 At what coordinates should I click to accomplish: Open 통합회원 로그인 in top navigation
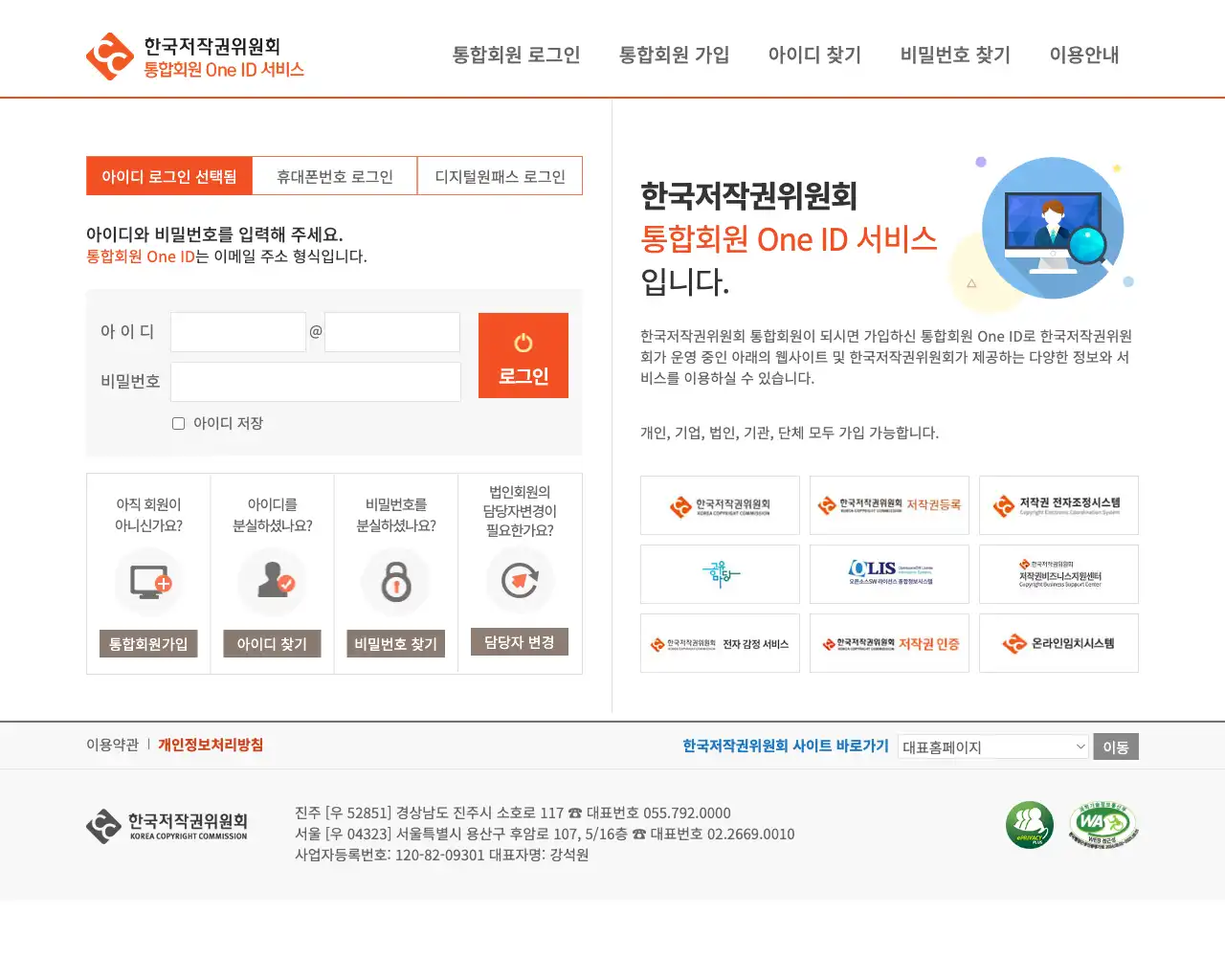pyautogui.click(x=517, y=55)
